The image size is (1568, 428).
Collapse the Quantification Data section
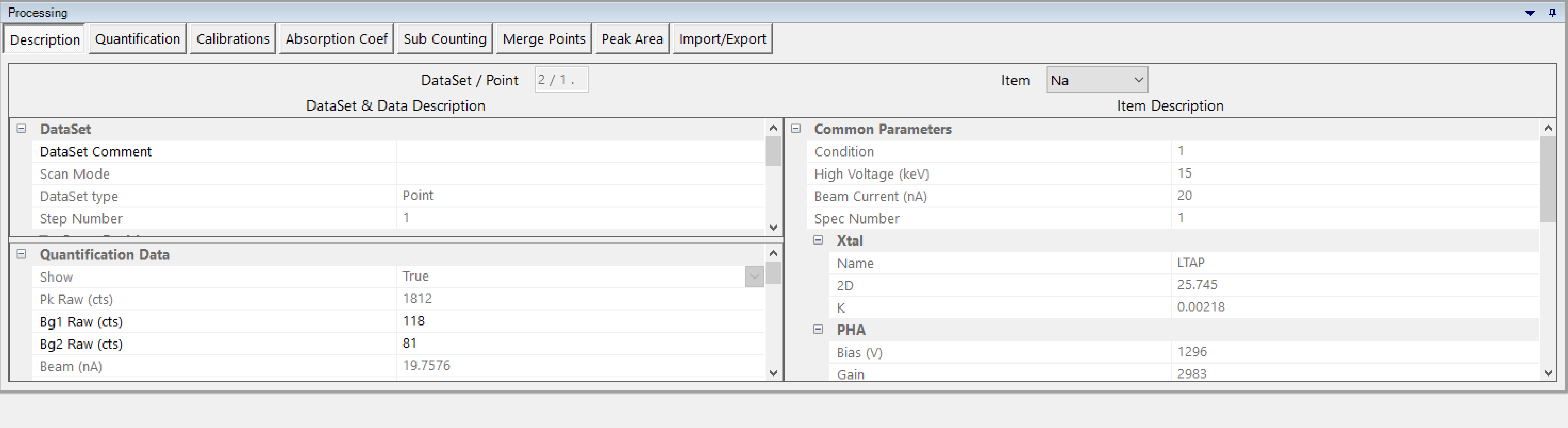[x=21, y=253]
